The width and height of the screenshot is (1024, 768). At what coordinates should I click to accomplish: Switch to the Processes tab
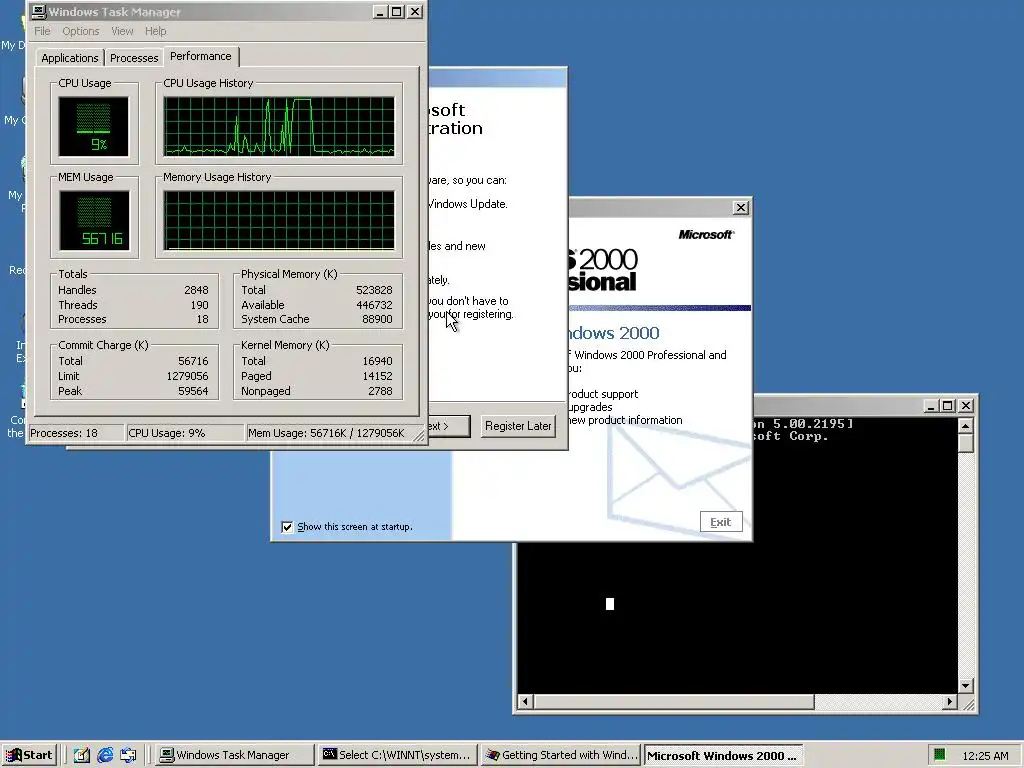point(134,57)
